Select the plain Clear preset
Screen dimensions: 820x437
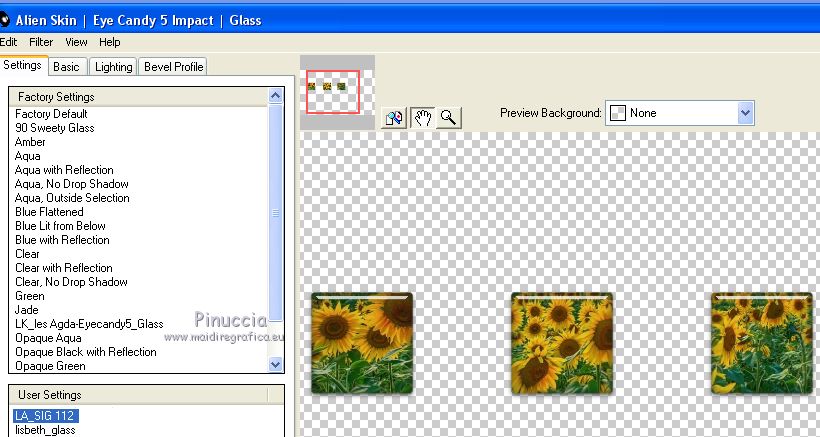click(x=27, y=254)
